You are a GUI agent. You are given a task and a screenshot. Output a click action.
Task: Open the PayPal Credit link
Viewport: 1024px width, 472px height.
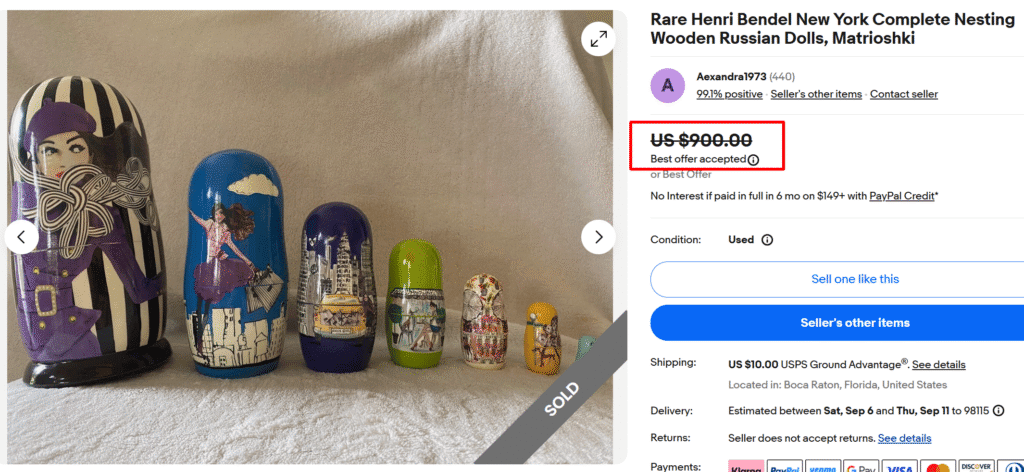pos(903,195)
